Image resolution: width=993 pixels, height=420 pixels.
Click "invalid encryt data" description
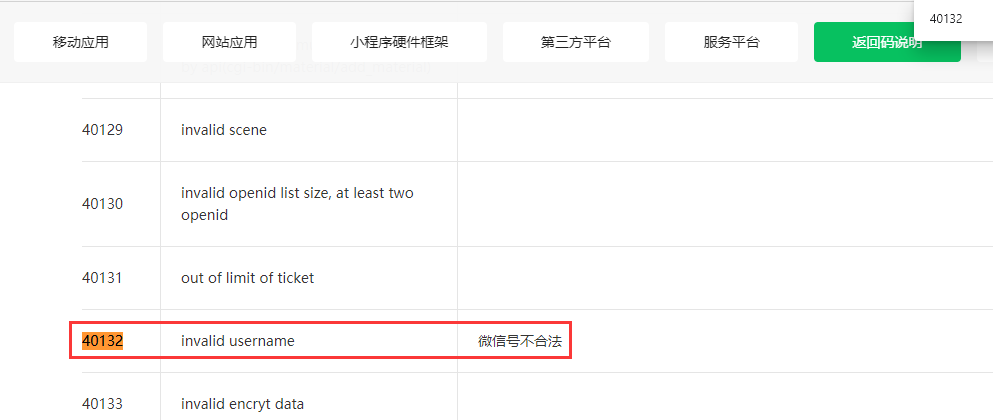click(x=242, y=404)
